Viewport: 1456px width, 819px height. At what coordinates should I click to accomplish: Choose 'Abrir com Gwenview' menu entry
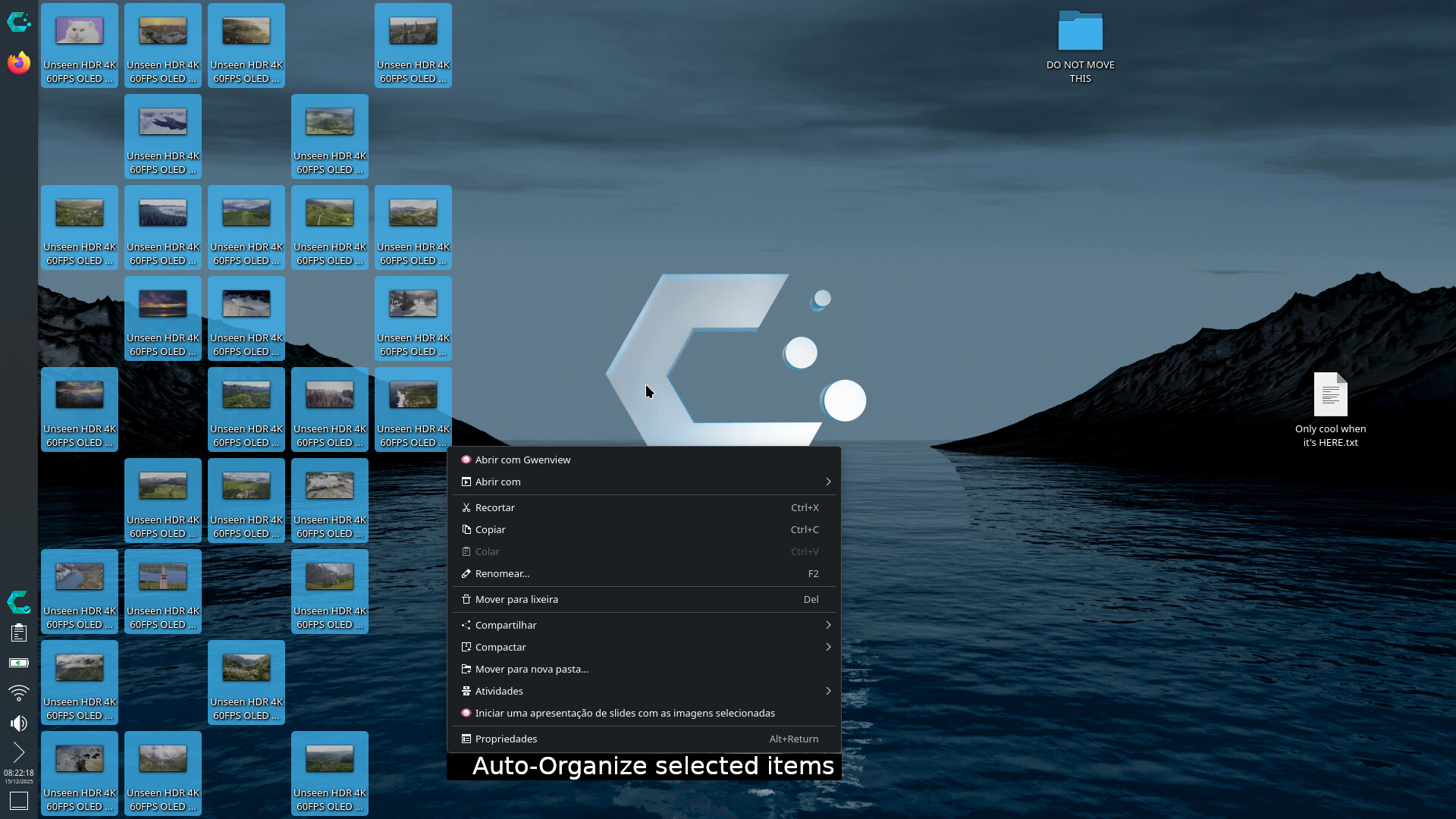coord(522,460)
